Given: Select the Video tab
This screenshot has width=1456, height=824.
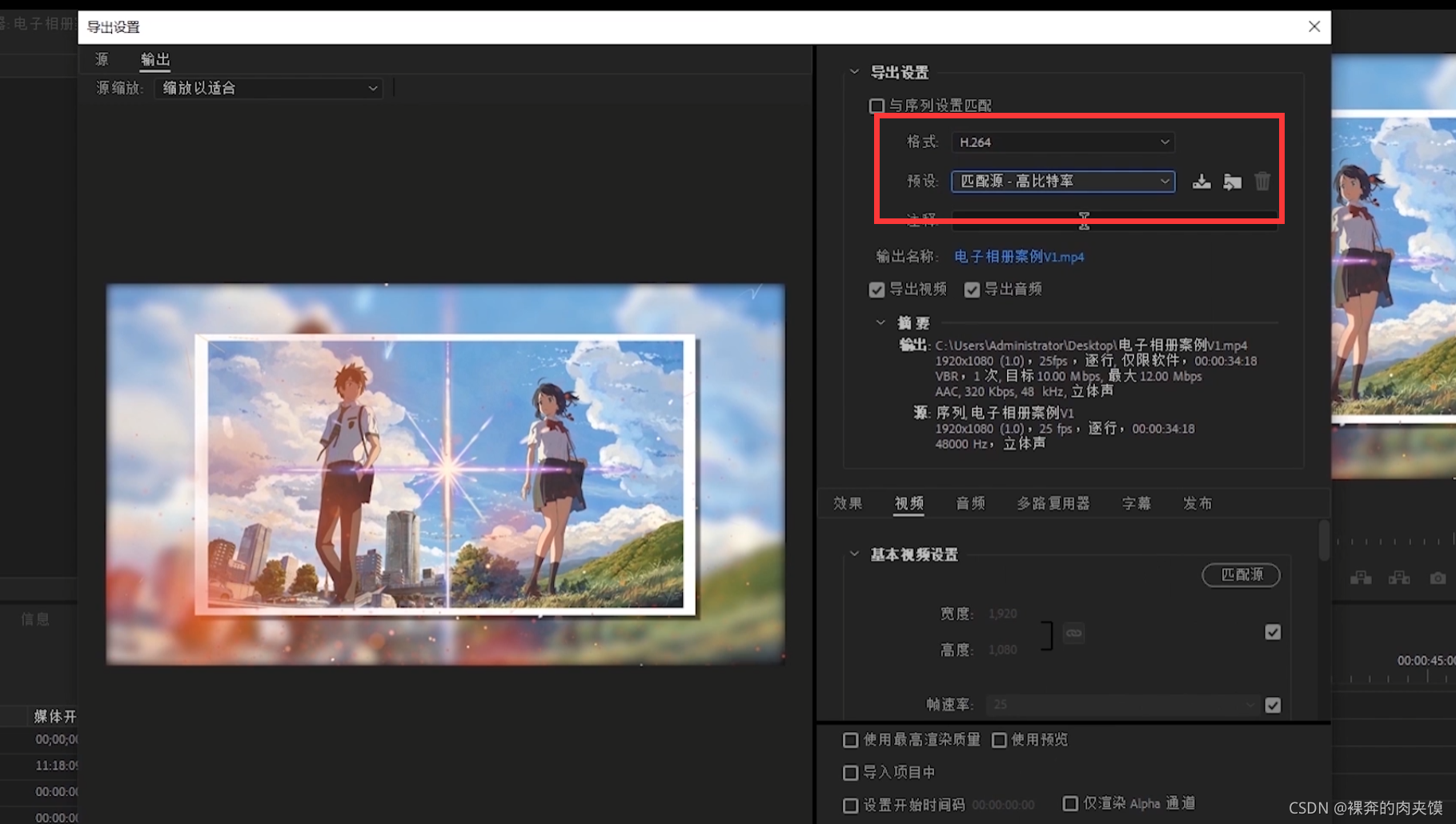Looking at the screenshot, I should pyautogui.click(x=909, y=503).
